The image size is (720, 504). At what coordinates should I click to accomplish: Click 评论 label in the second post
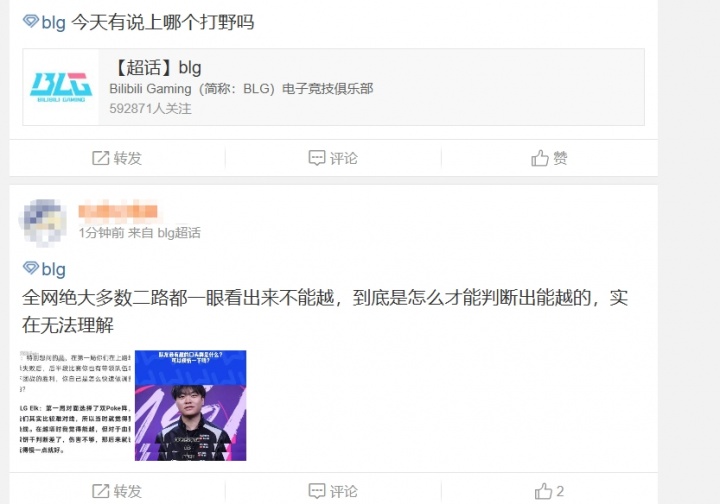(343, 491)
